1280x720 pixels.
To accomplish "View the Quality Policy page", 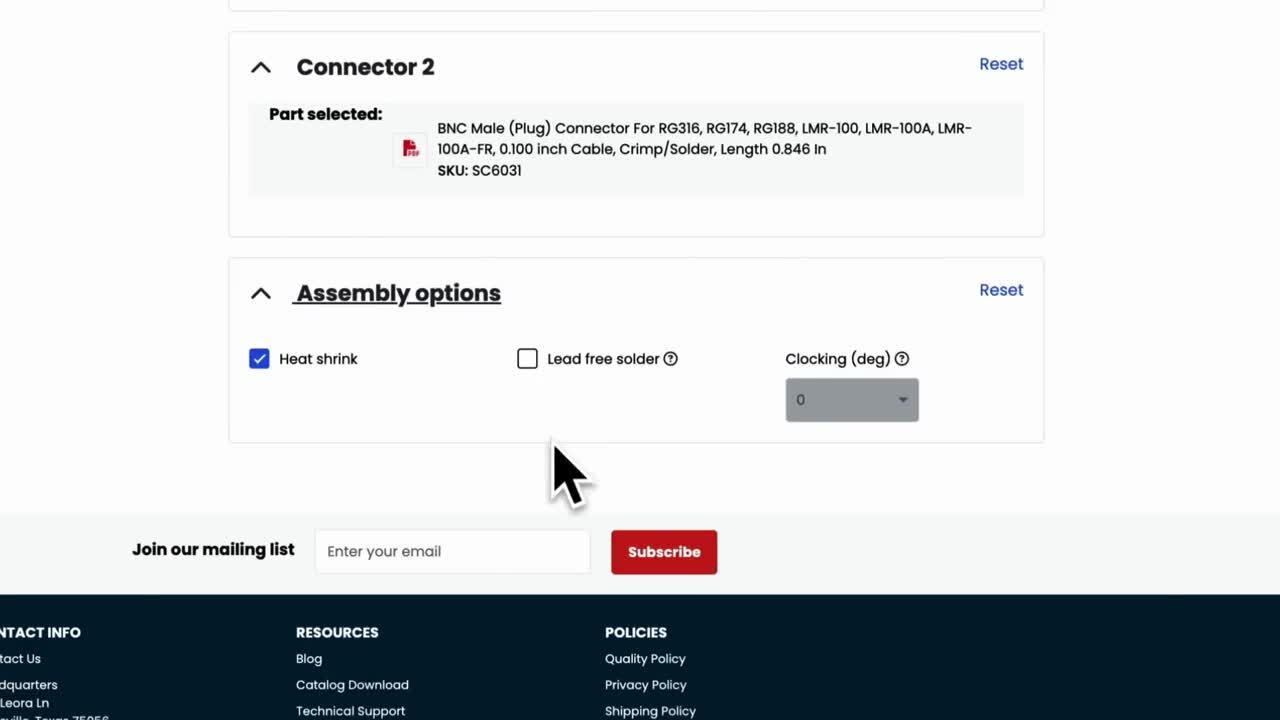I will click(645, 659).
